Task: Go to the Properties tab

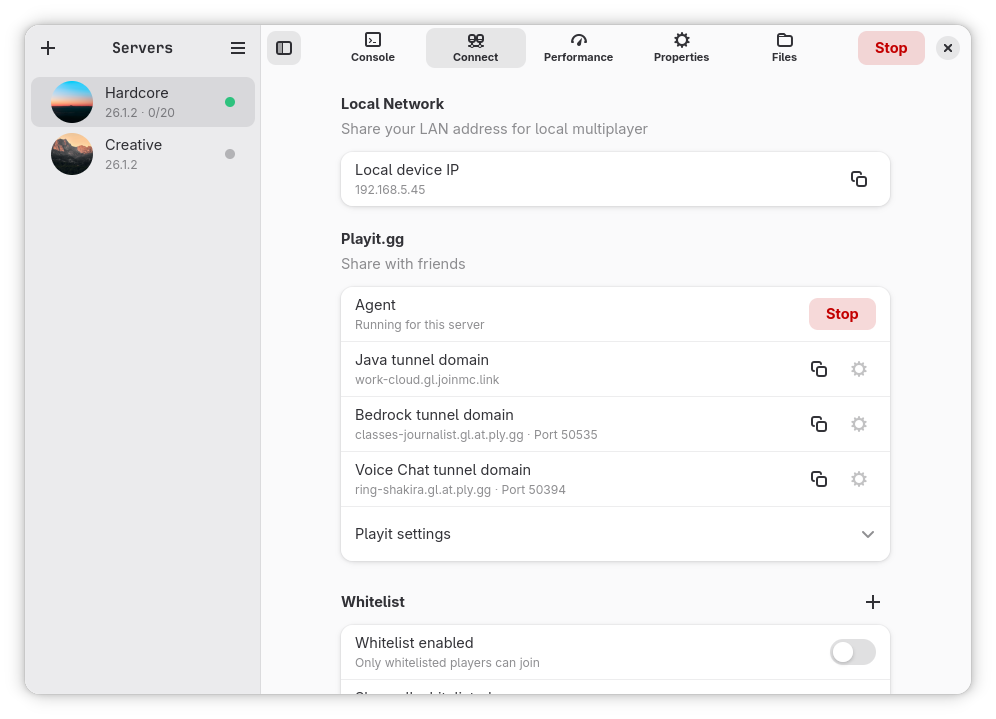Action: [682, 48]
